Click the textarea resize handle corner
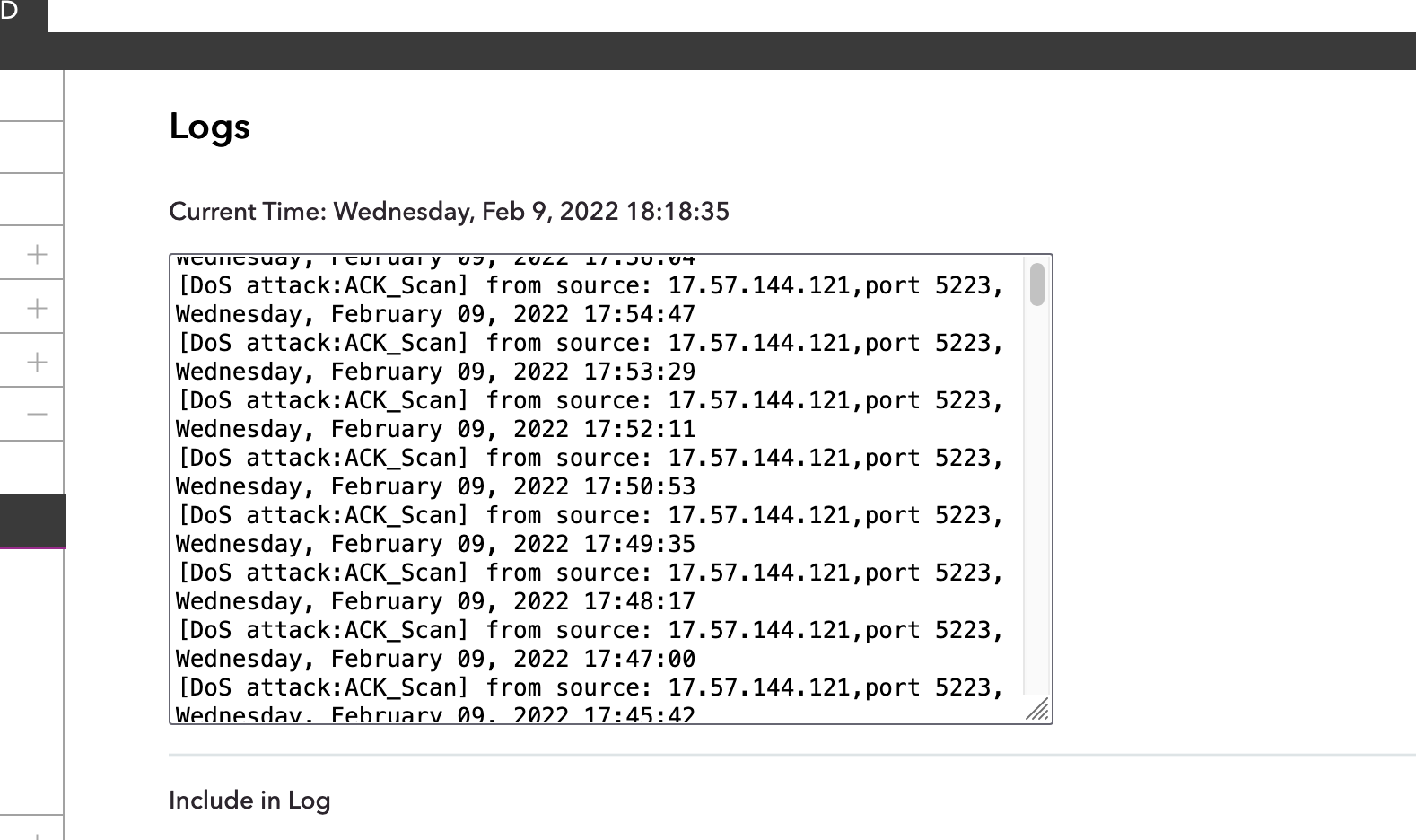 (1038, 710)
